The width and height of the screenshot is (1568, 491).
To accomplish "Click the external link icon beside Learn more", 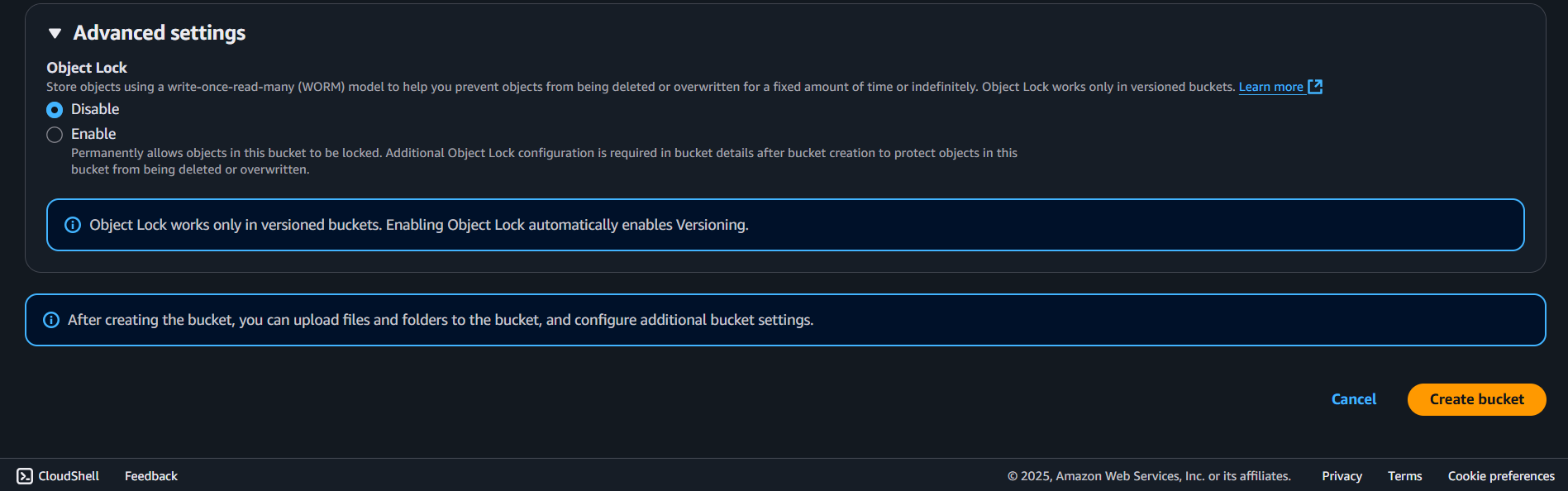I will click(1315, 87).
